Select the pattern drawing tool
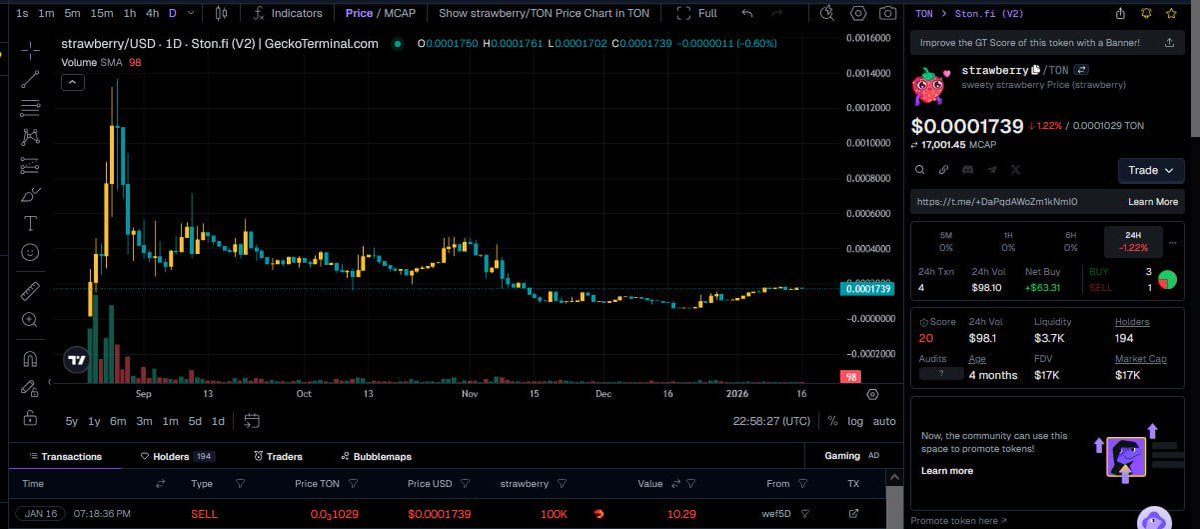Viewport: 1200px width, 529px height. pos(30,136)
